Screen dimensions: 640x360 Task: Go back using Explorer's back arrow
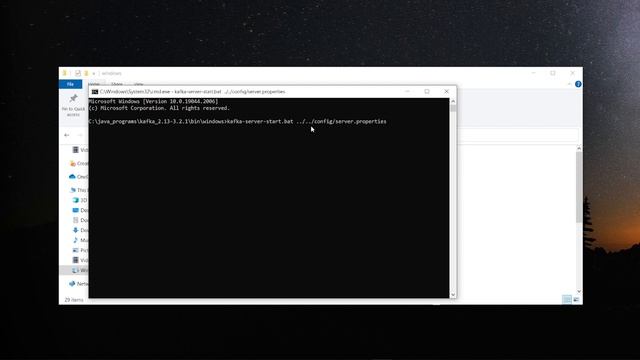67,135
